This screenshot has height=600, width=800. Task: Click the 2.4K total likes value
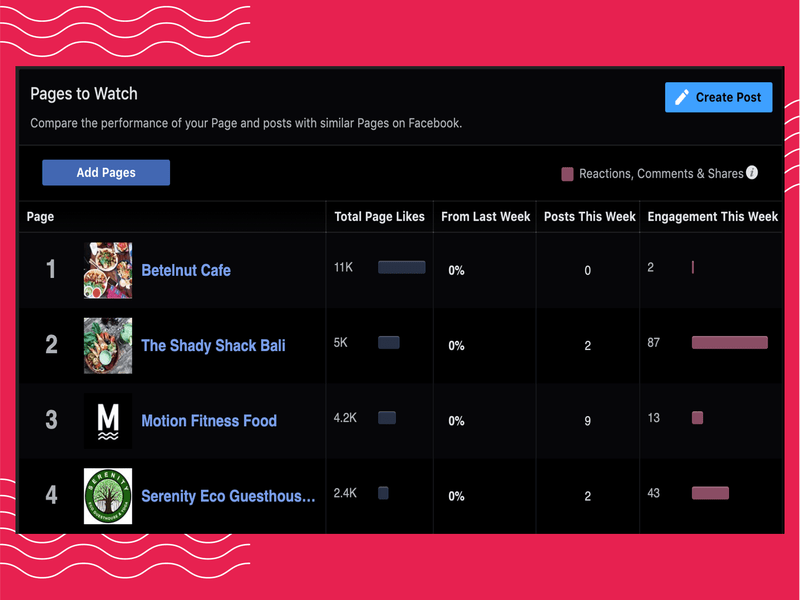(x=345, y=493)
